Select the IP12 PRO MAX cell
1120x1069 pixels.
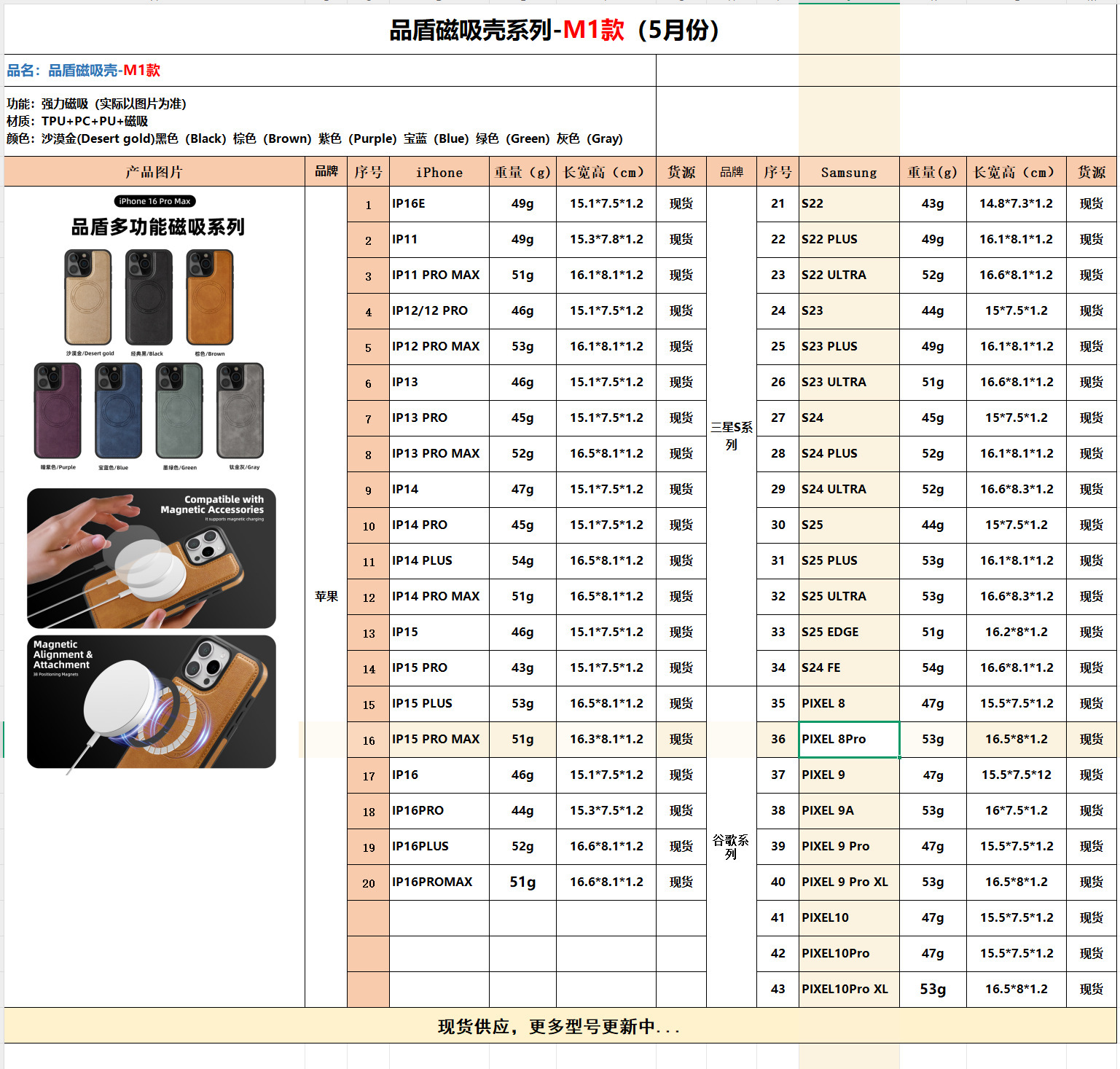tap(439, 347)
